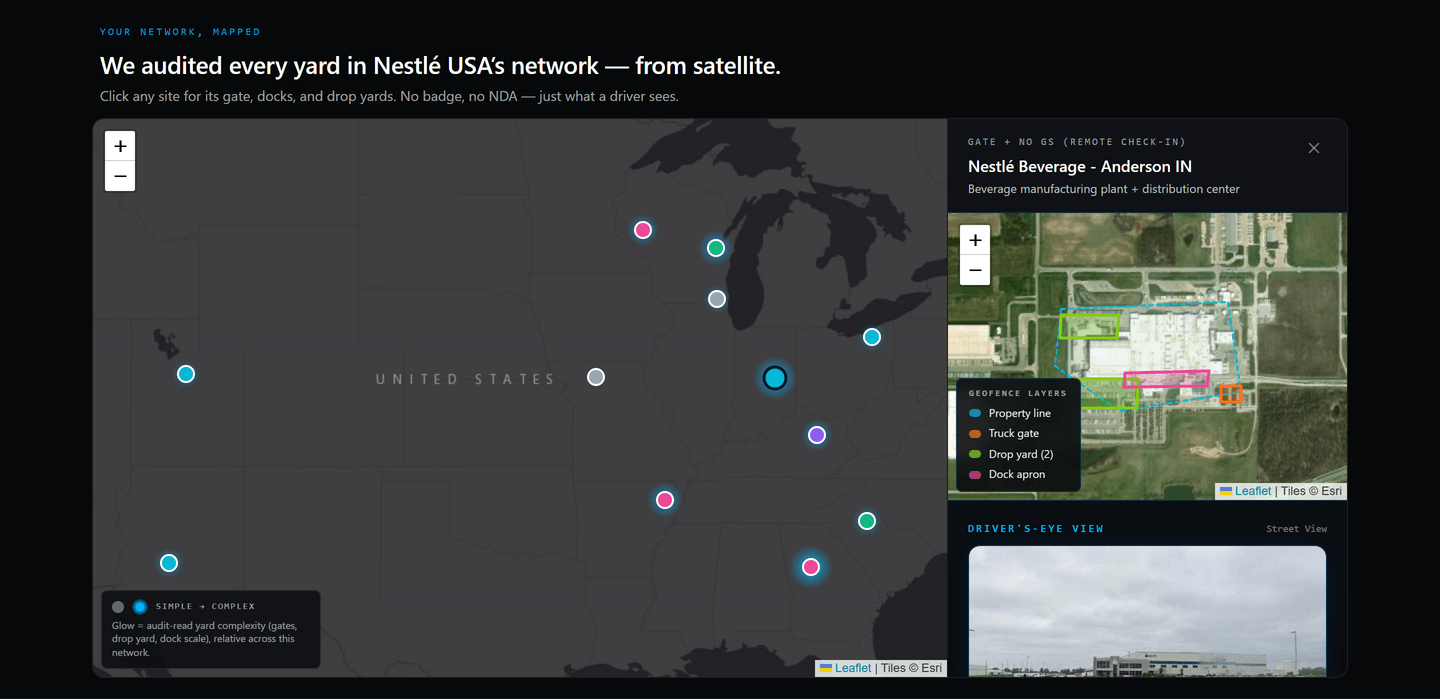Click the orange truck gate geofence box
The image size is (1440, 699).
click(x=1231, y=394)
